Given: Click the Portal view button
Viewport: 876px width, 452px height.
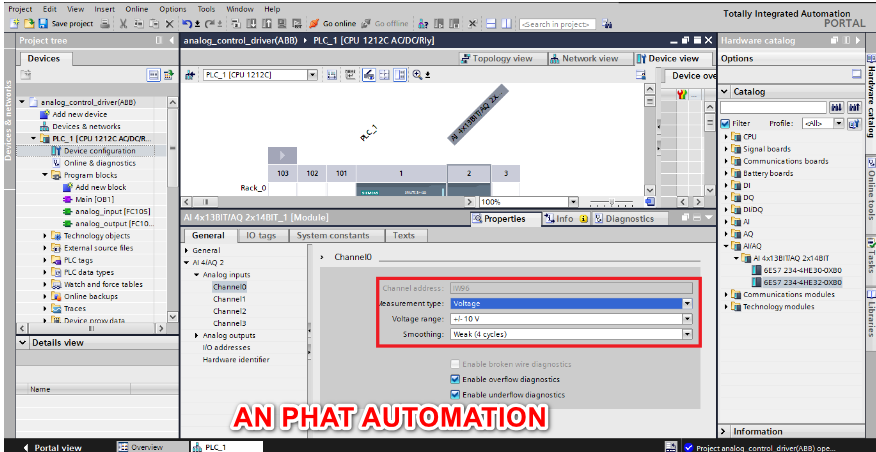Looking at the screenshot, I should [x=52, y=447].
